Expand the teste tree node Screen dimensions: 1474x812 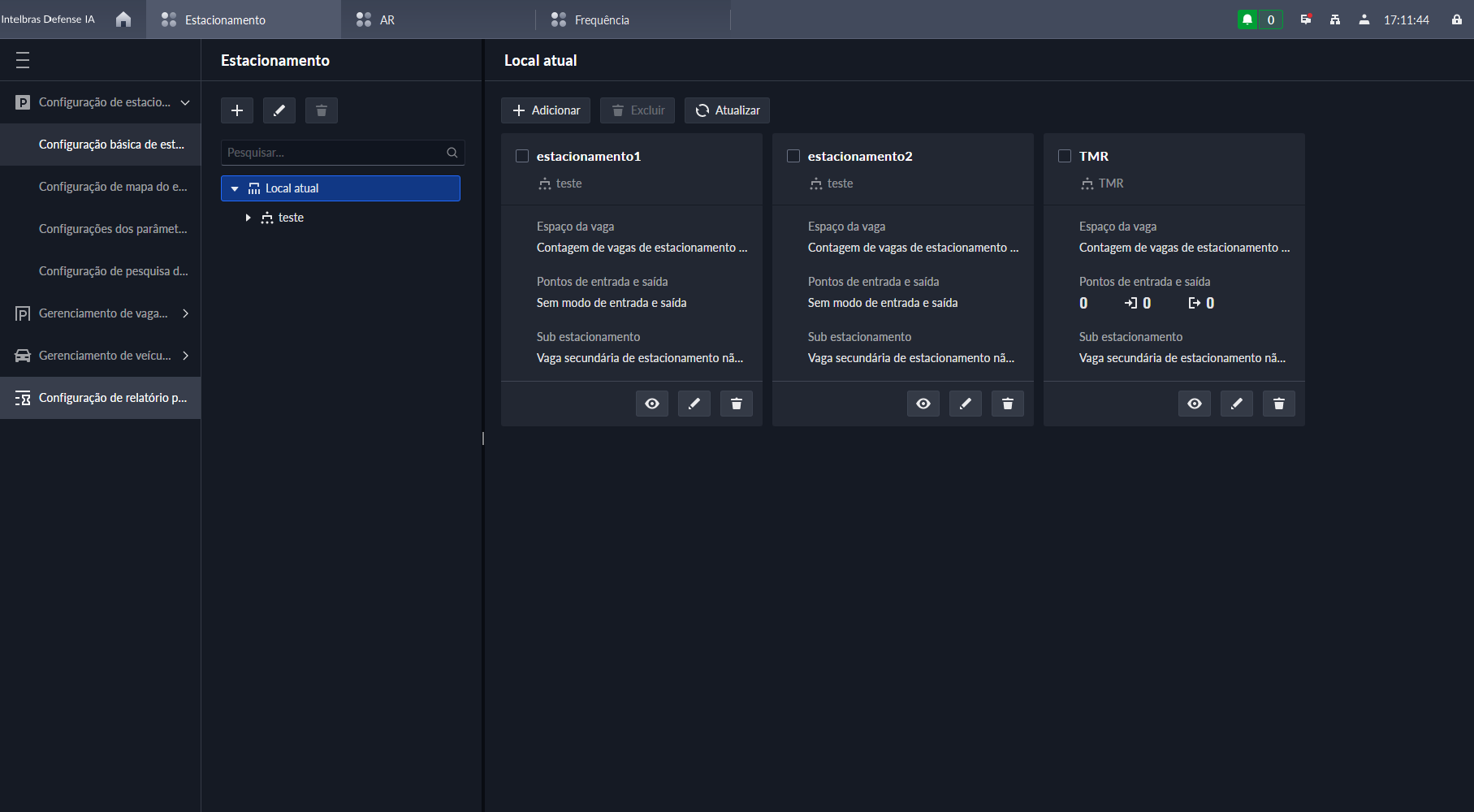[248, 218]
